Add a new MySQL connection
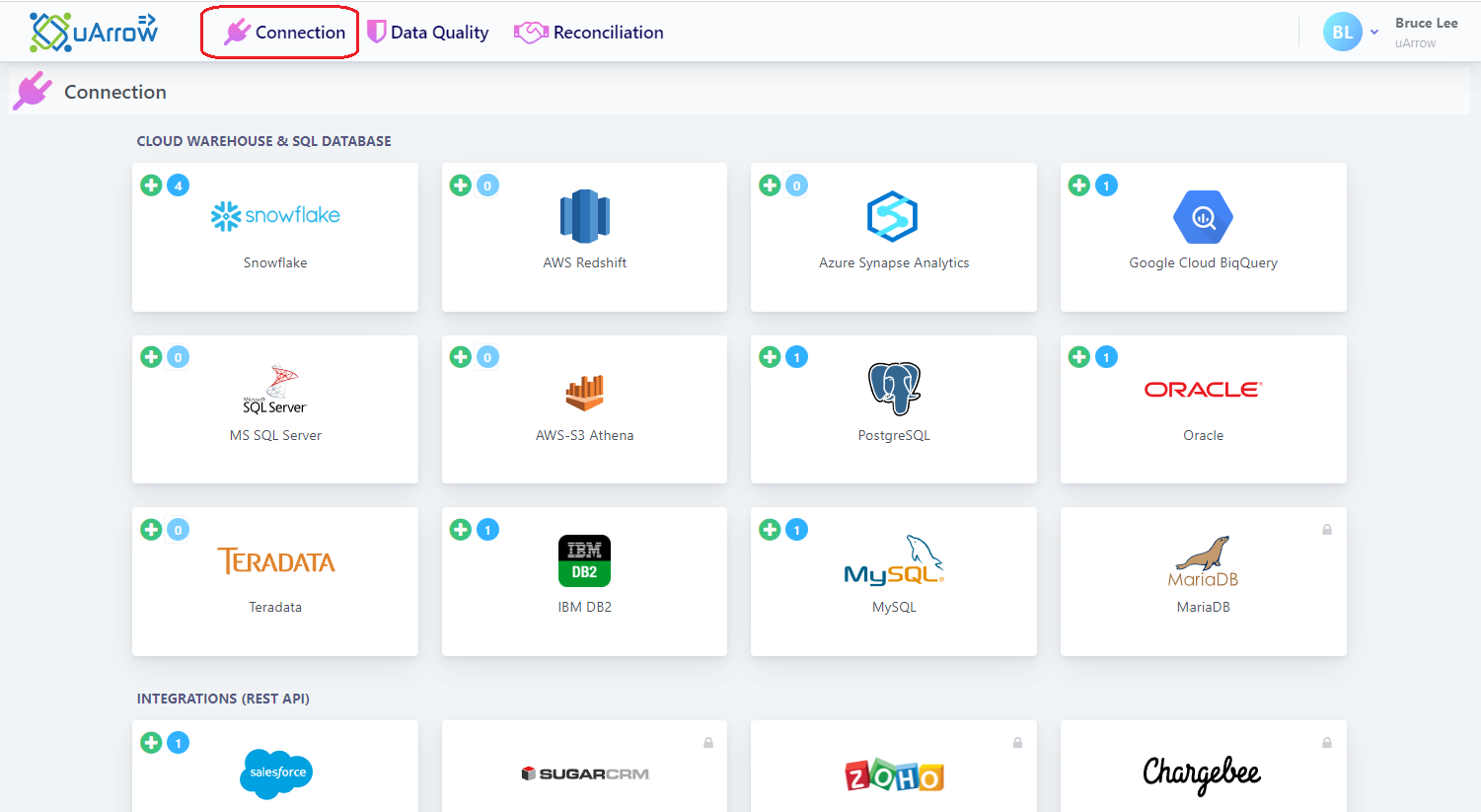The image size is (1481, 812). click(x=770, y=530)
